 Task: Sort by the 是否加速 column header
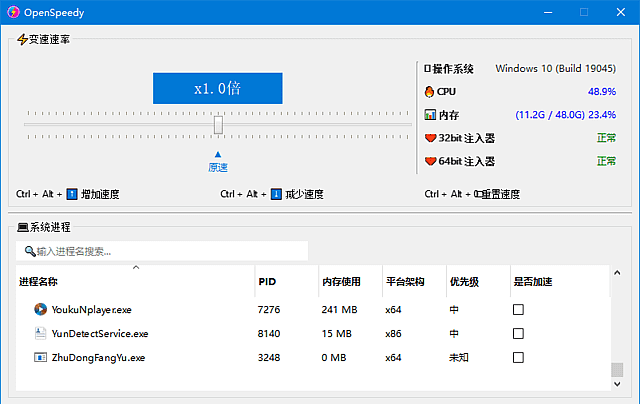[560, 281]
